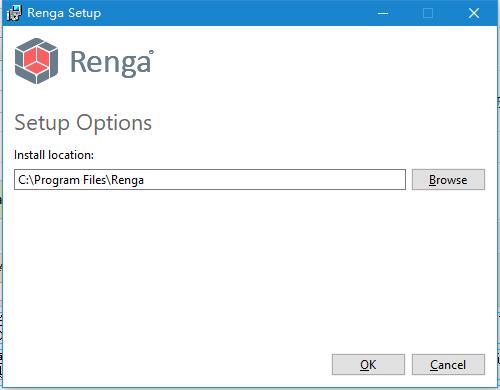The width and height of the screenshot is (500, 390).
Task: Click the registered trademark symbol beside Renga
Action: pyautogui.click(x=151, y=52)
